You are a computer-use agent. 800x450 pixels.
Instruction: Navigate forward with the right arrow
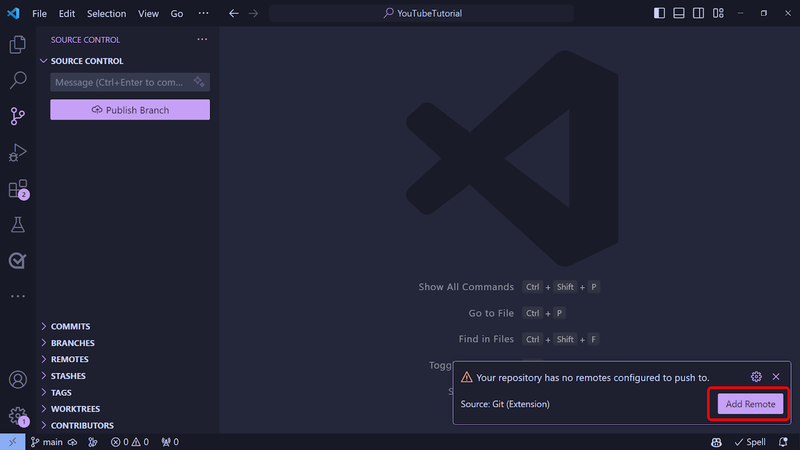[254, 13]
